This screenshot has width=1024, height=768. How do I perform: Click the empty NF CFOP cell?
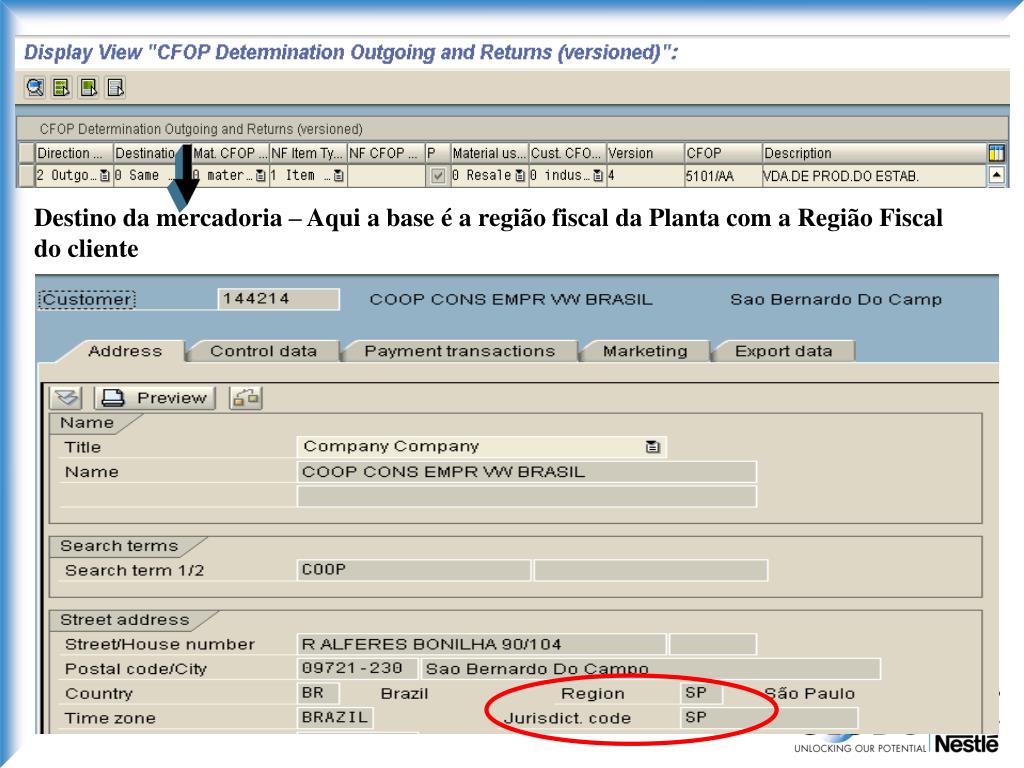(x=385, y=176)
